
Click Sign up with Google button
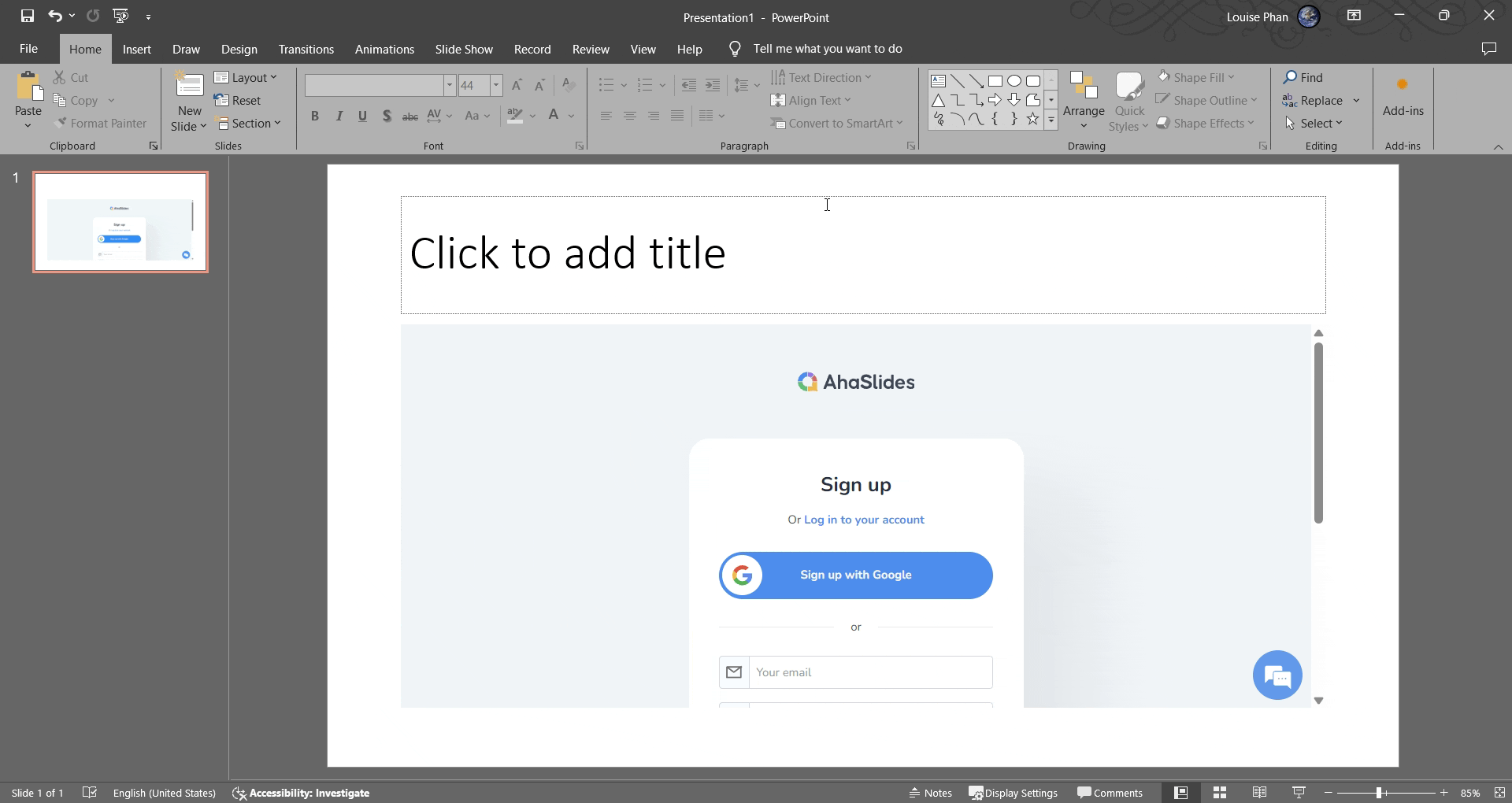pyautogui.click(x=855, y=575)
